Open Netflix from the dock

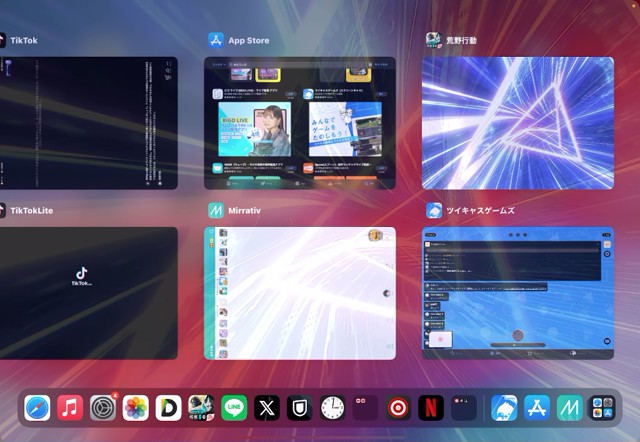coord(431,408)
